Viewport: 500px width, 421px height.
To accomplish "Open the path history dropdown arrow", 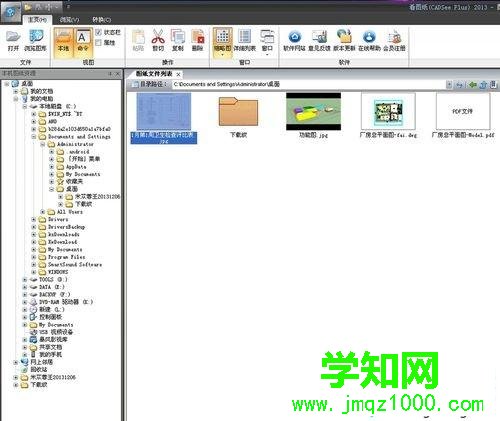I will (449, 85).
